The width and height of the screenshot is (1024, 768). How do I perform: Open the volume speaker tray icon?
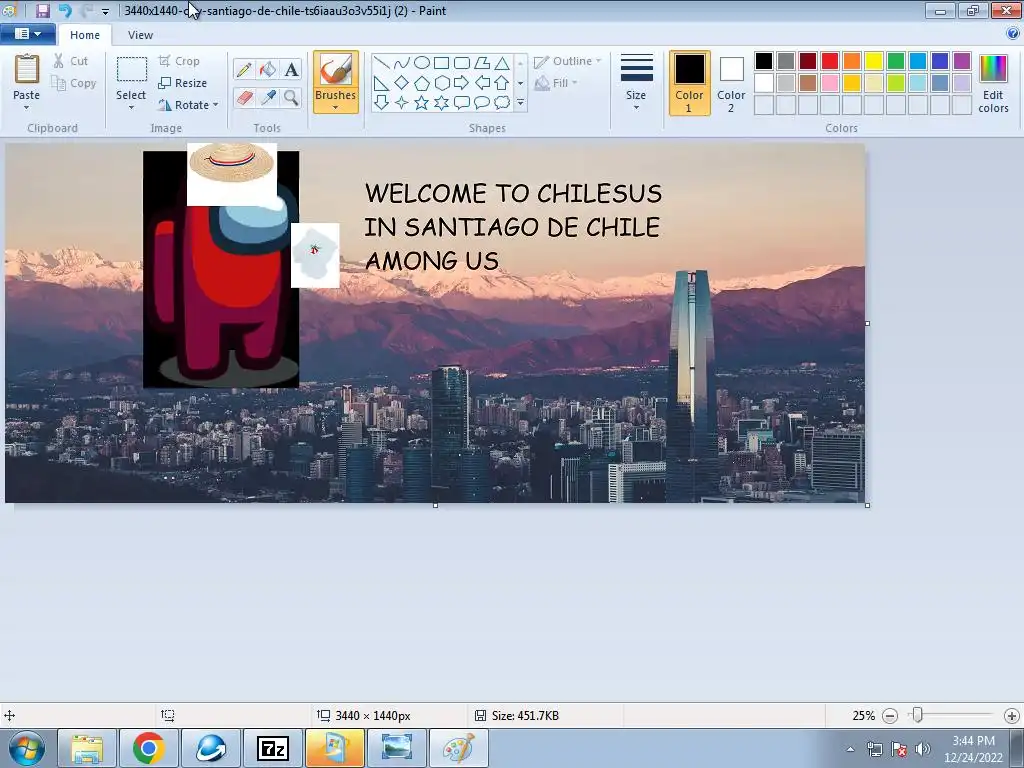(923, 749)
